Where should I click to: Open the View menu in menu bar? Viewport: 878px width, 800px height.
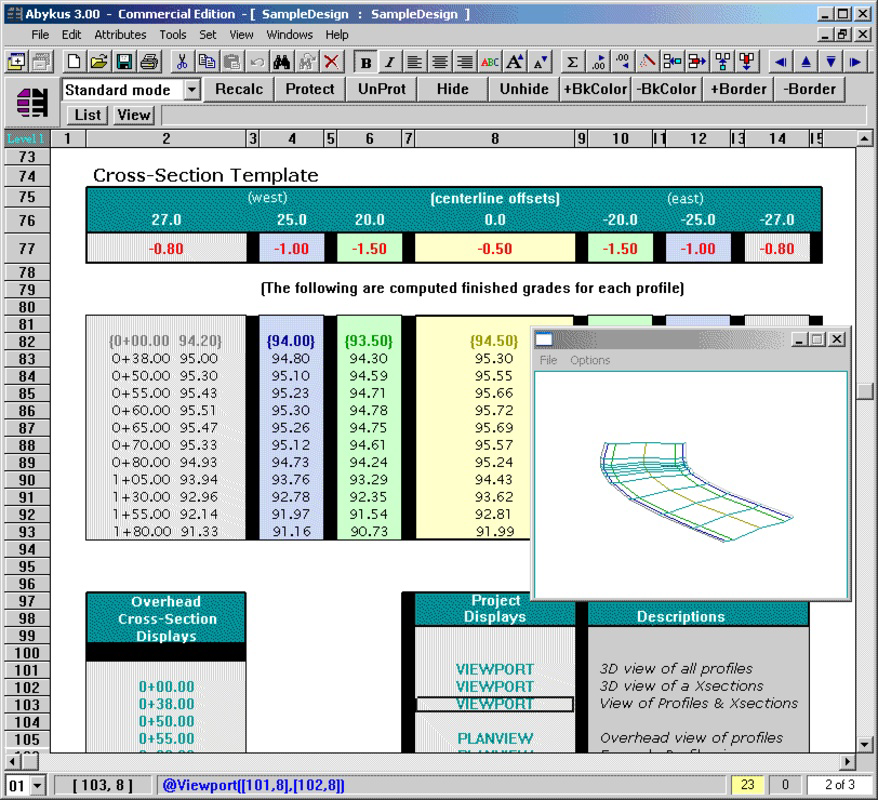(x=241, y=35)
